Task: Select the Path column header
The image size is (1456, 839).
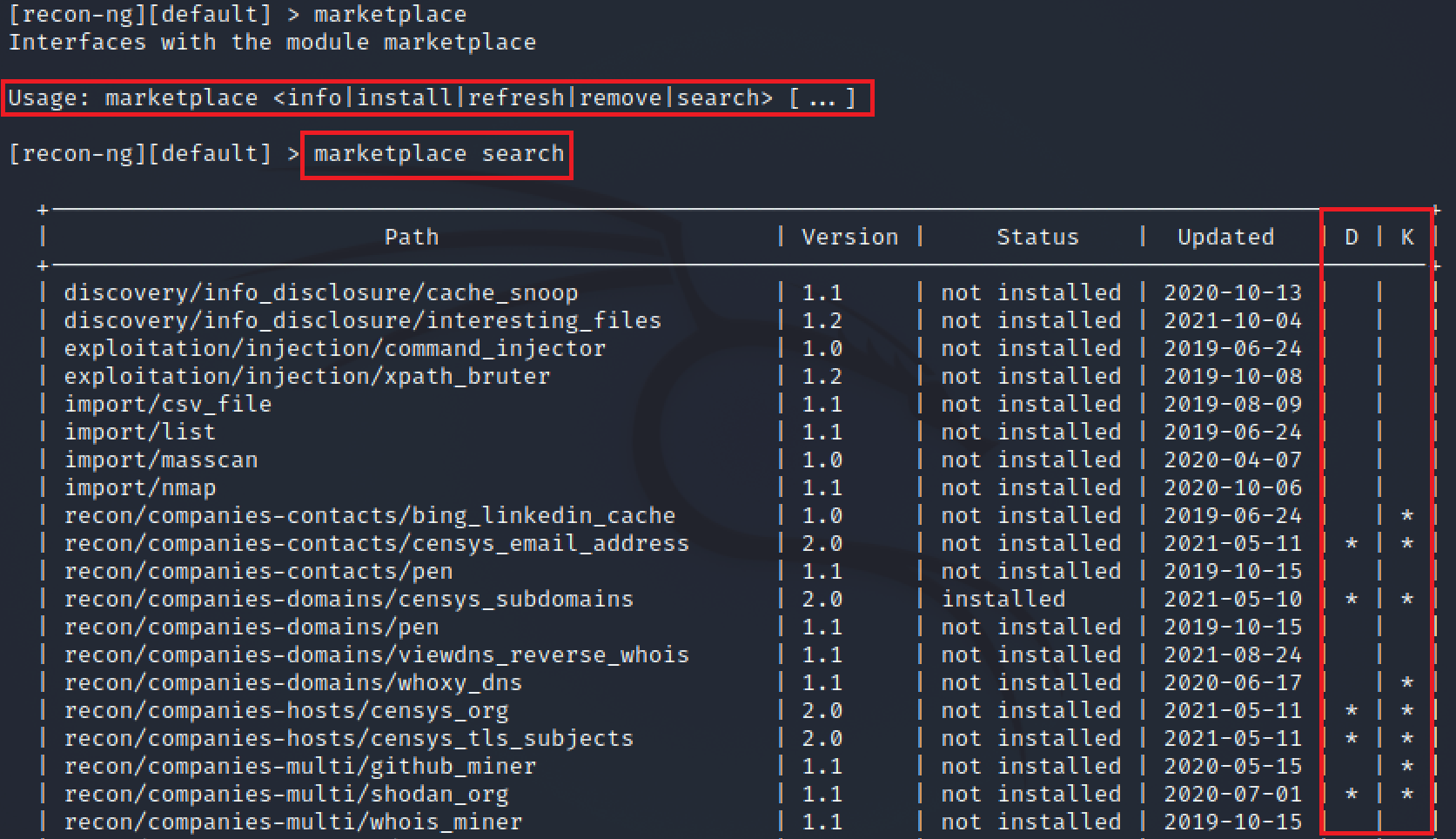Action: (411, 236)
